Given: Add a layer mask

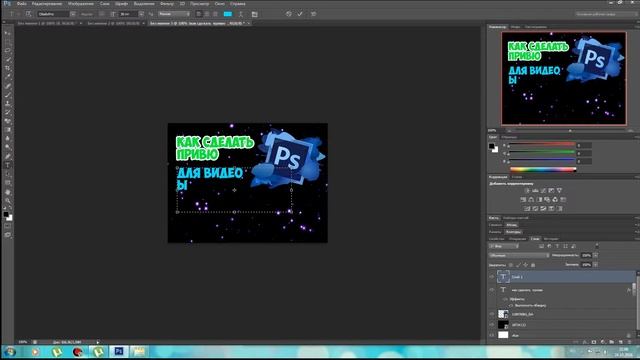Looking at the screenshot, I should (x=593, y=342).
